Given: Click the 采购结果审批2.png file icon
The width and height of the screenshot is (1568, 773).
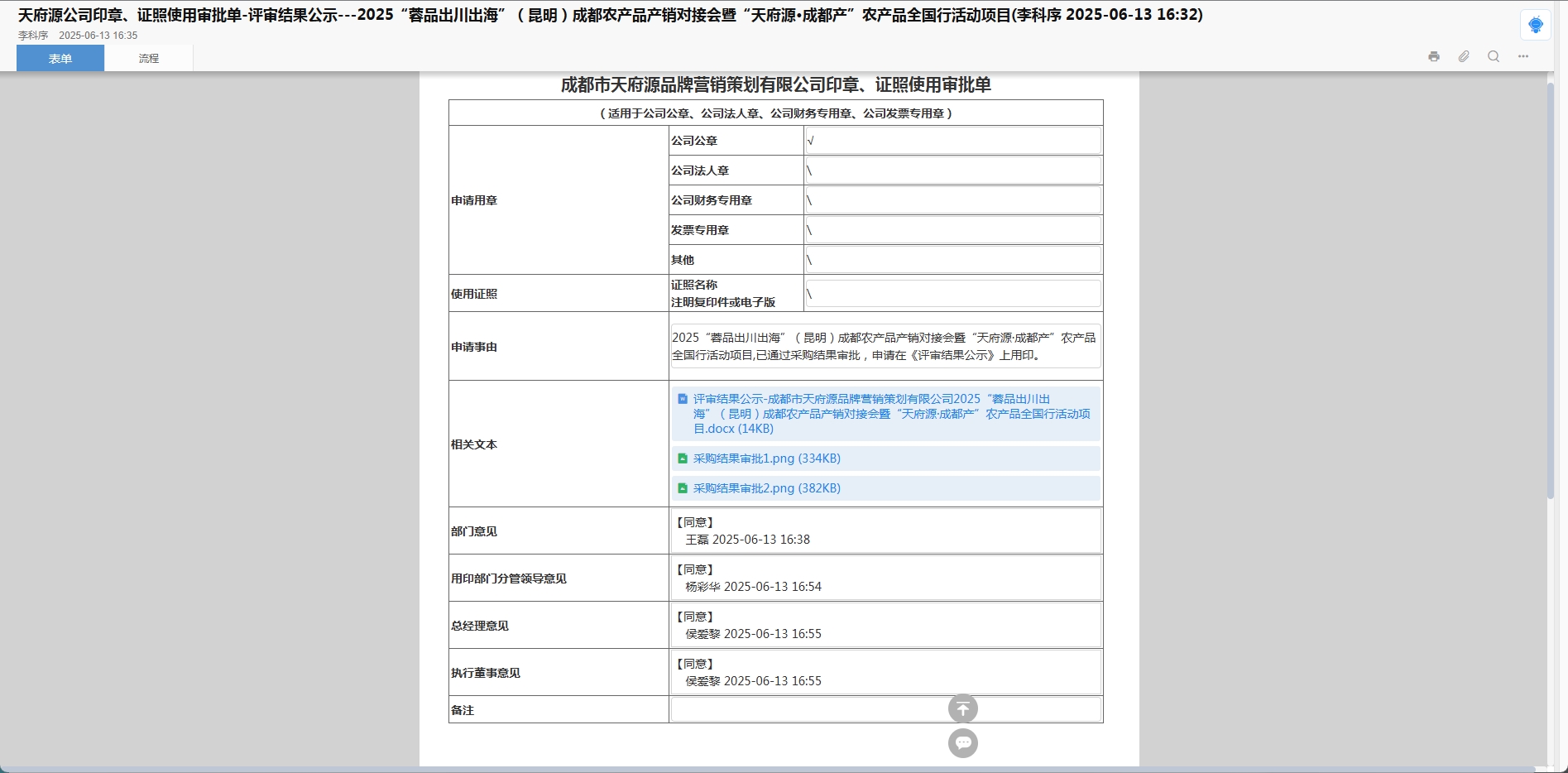Looking at the screenshot, I should [x=683, y=488].
